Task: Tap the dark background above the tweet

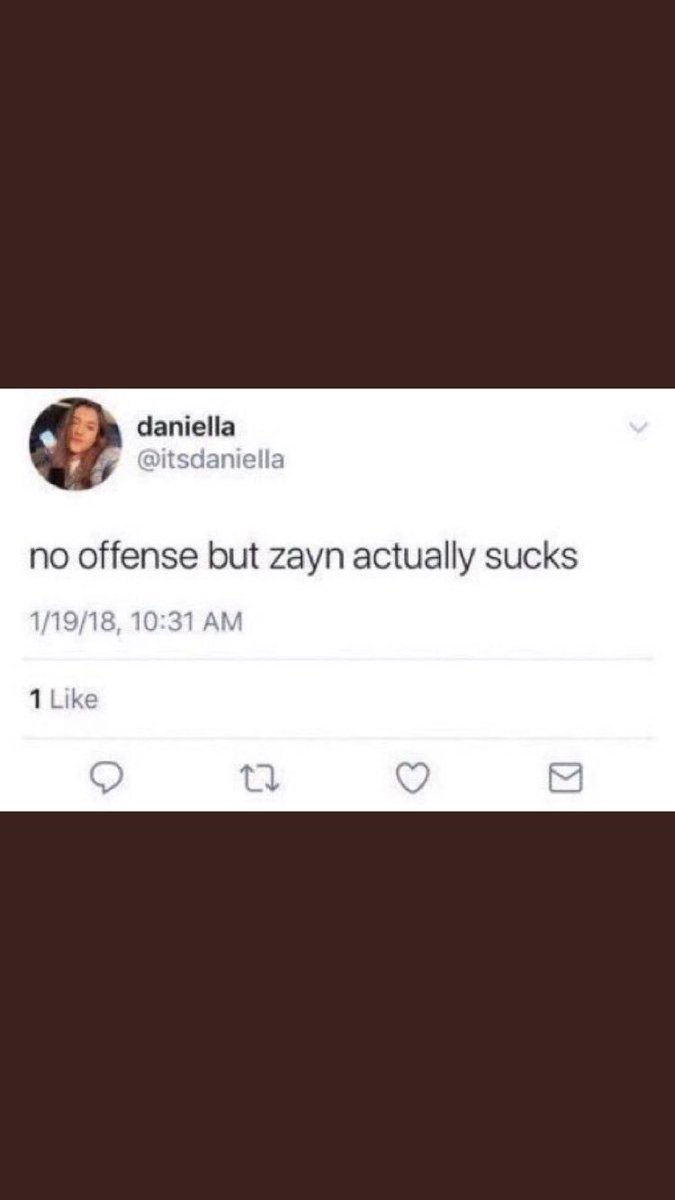Action: (x=337, y=194)
